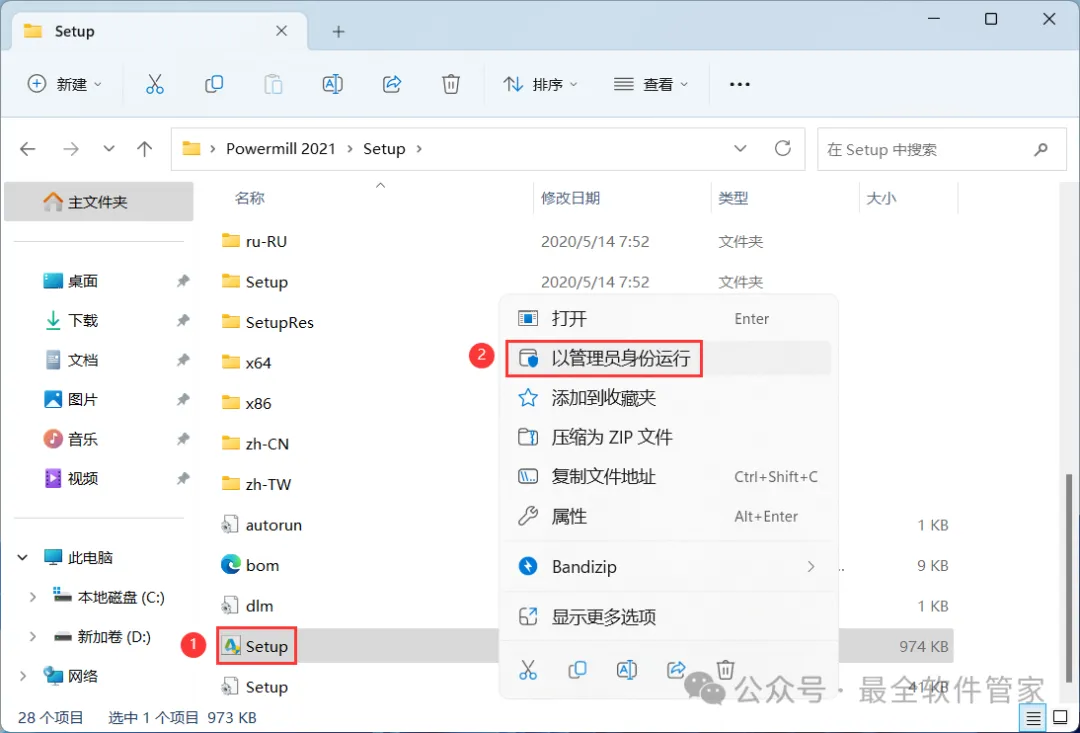
Task: Click the 在 Setup 中搜索 search box
Action: click(x=941, y=149)
